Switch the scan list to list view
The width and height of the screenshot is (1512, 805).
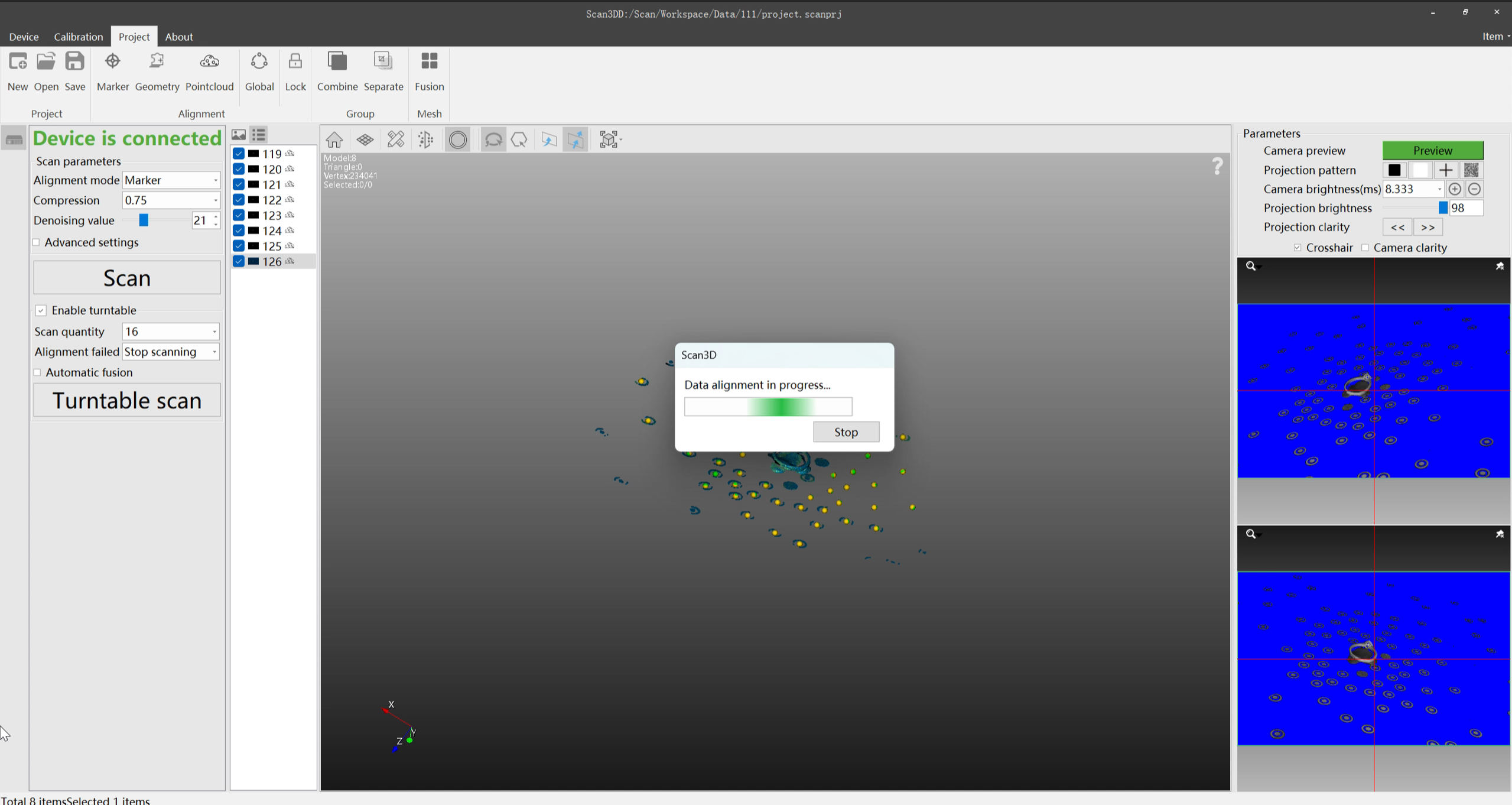(259, 135)
